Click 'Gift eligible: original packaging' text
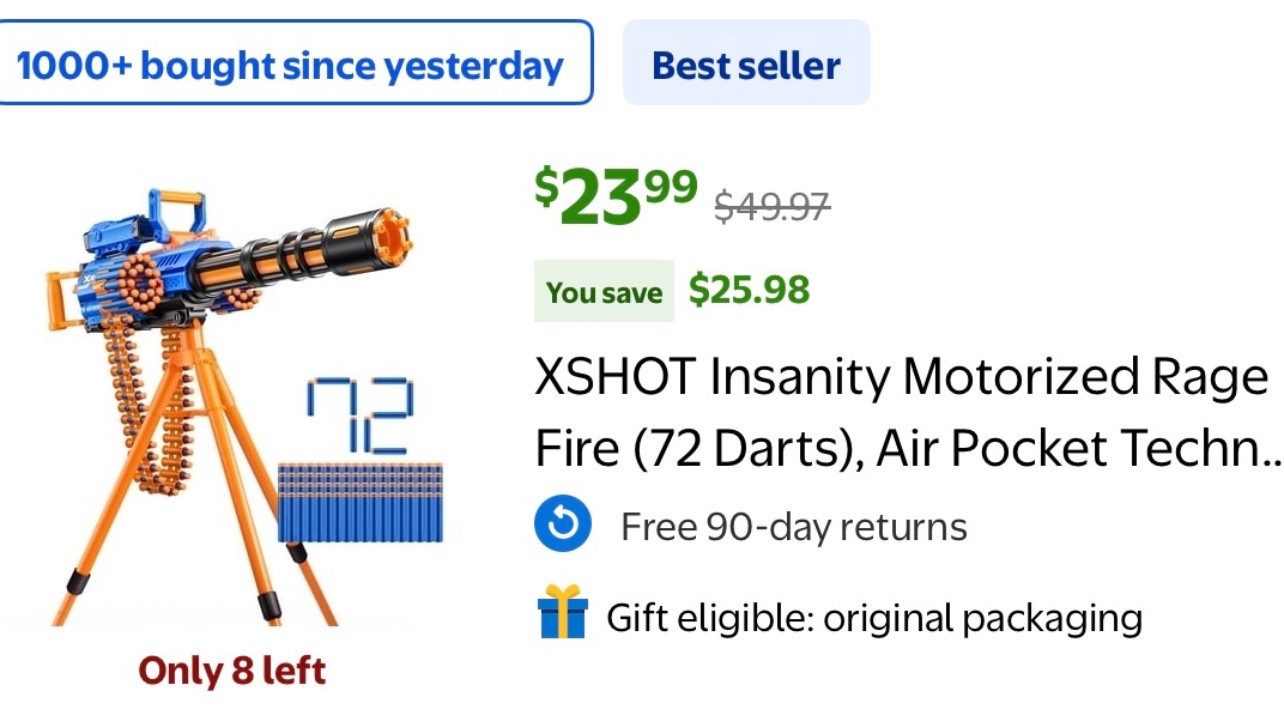The image size is (1284, 722). point(874,617)
